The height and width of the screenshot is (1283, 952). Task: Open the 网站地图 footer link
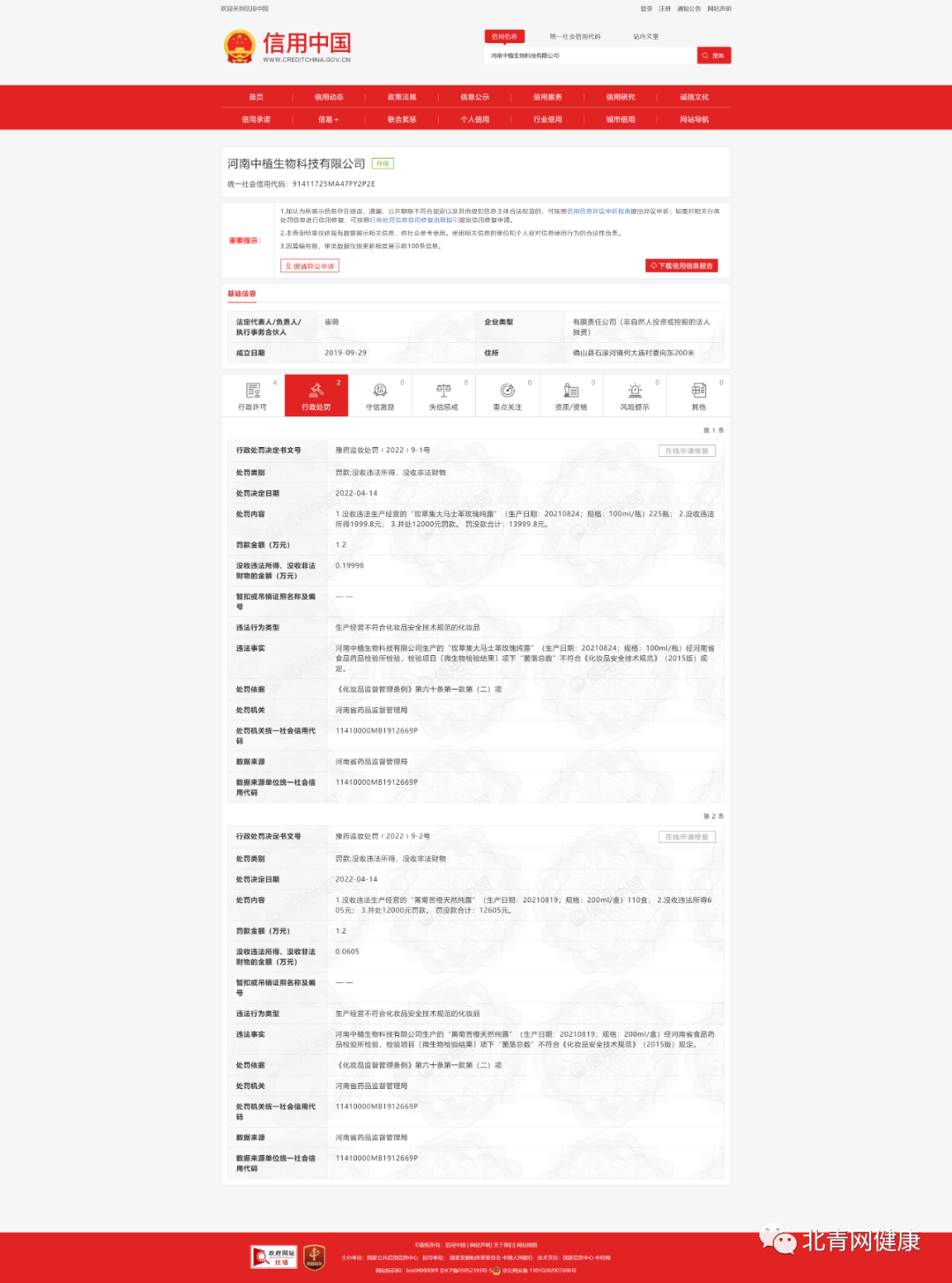[527, 1245]
